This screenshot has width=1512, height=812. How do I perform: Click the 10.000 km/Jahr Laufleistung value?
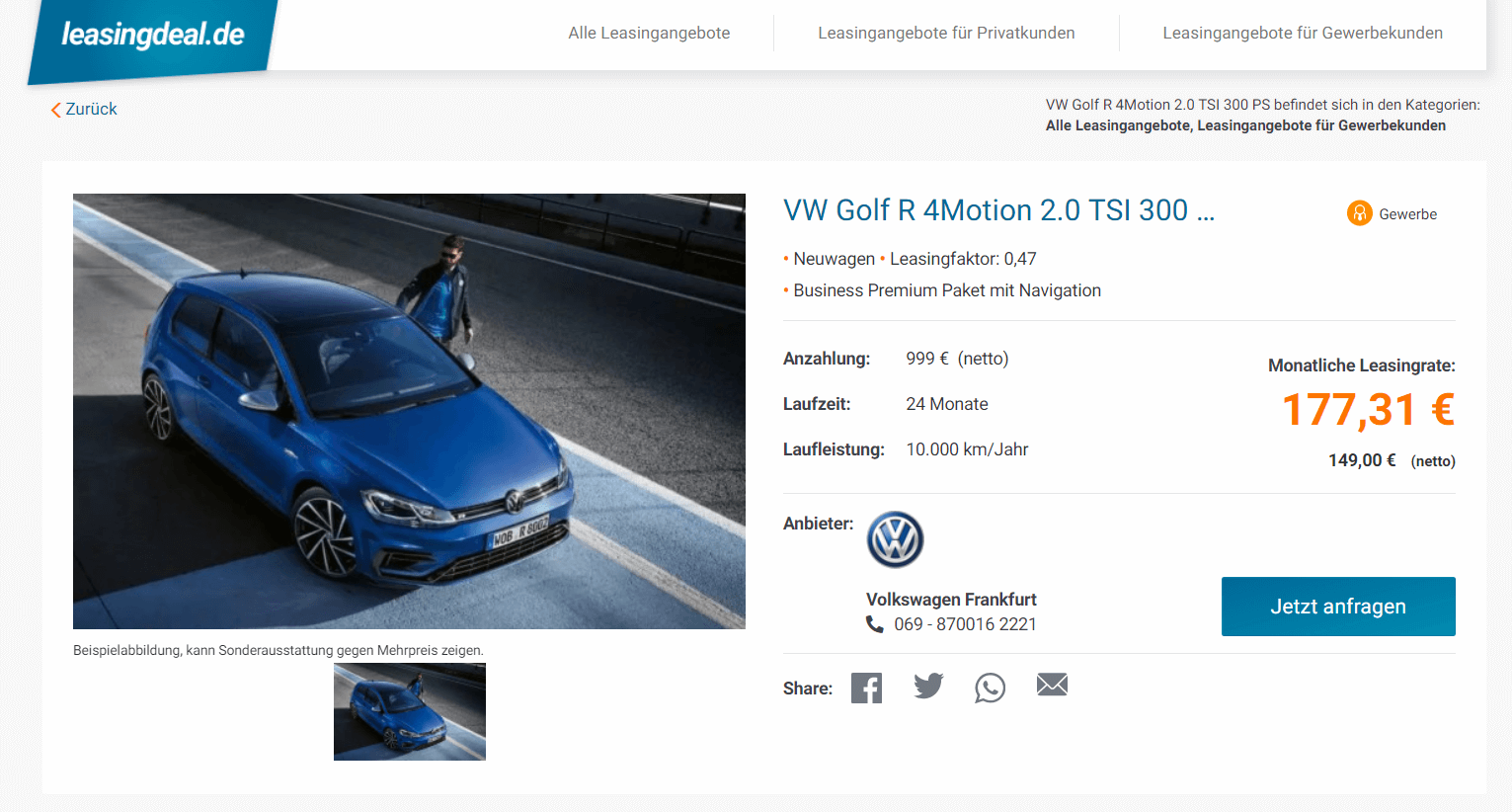(x=967, y=449)
